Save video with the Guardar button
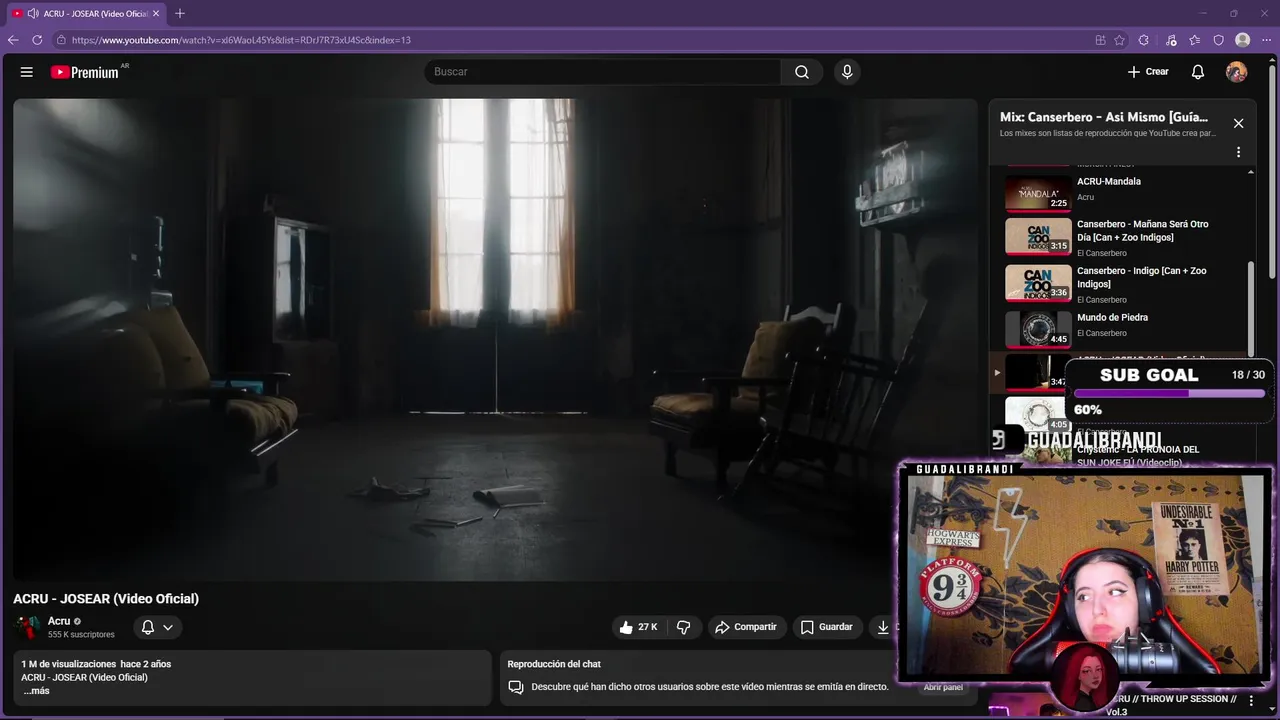Image resolution: width=1280 pixels, height=720 pixels. click(x=828, y=627)
